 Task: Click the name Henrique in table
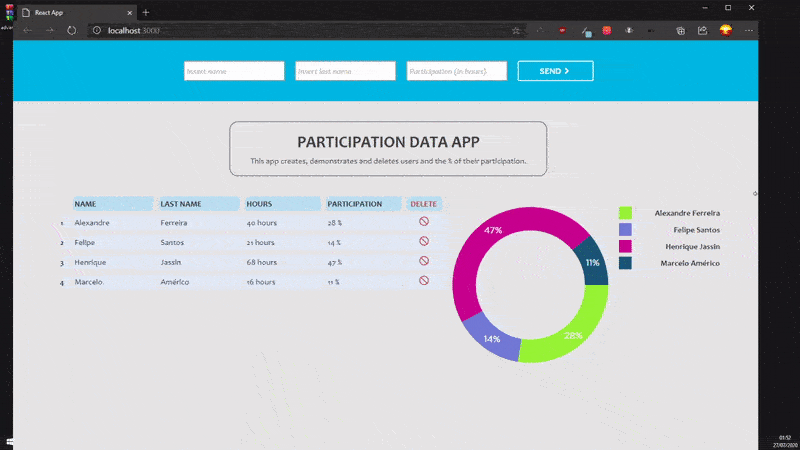(x=90, y=262)
